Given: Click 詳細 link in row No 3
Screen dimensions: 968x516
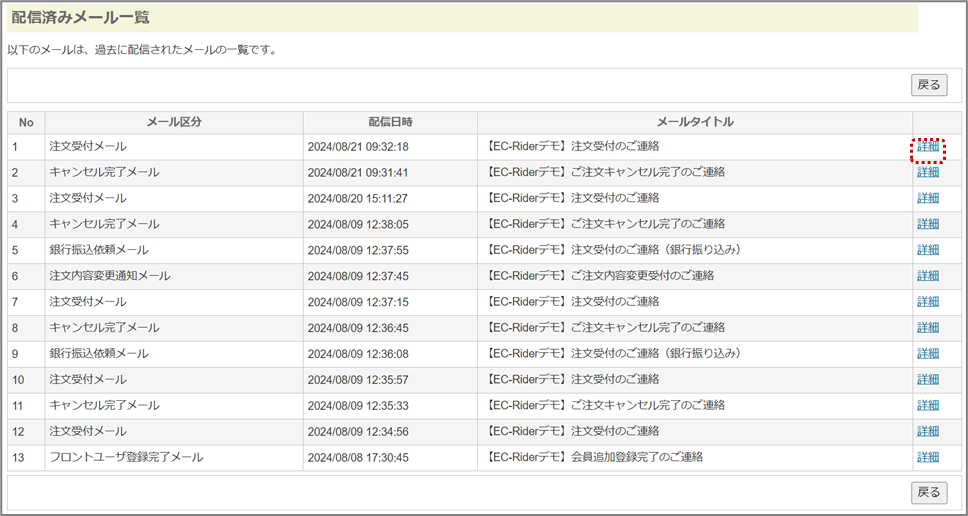Looking at the screenshot, I should click(928, 198).
